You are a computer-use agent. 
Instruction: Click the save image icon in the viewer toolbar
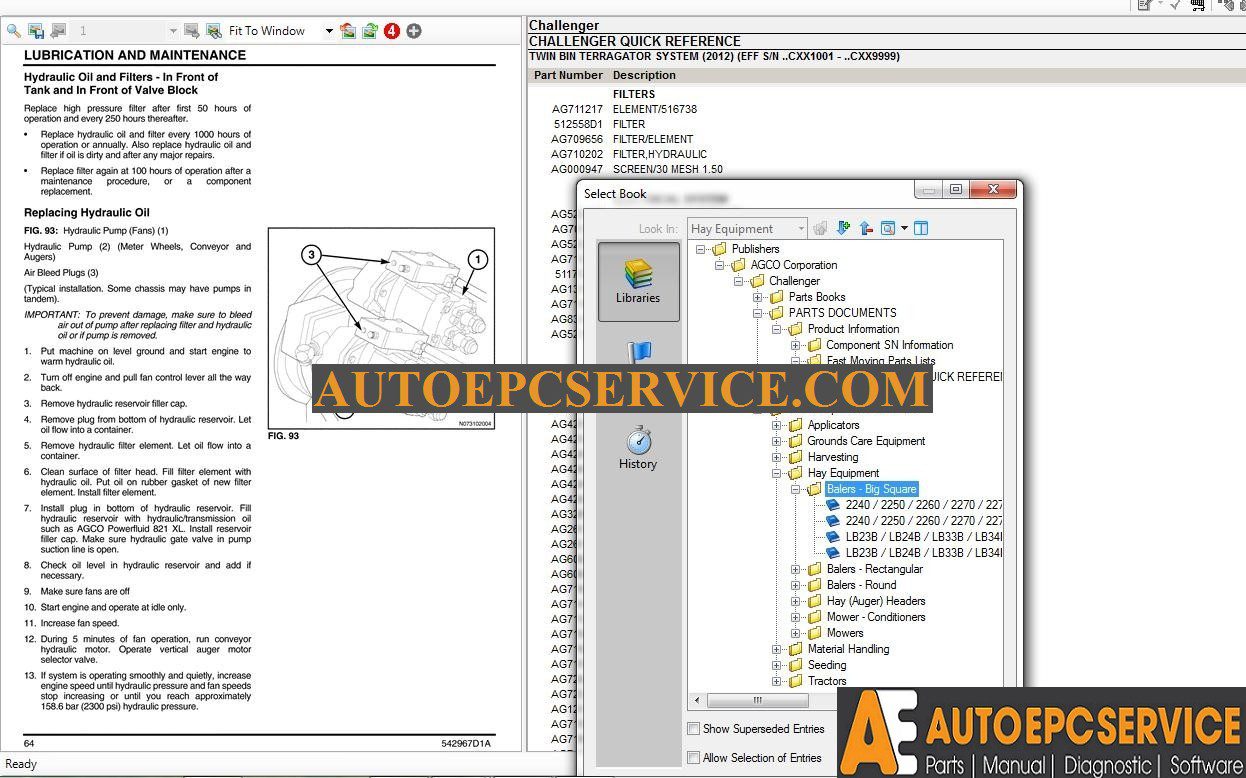click(x=36, y=31)
